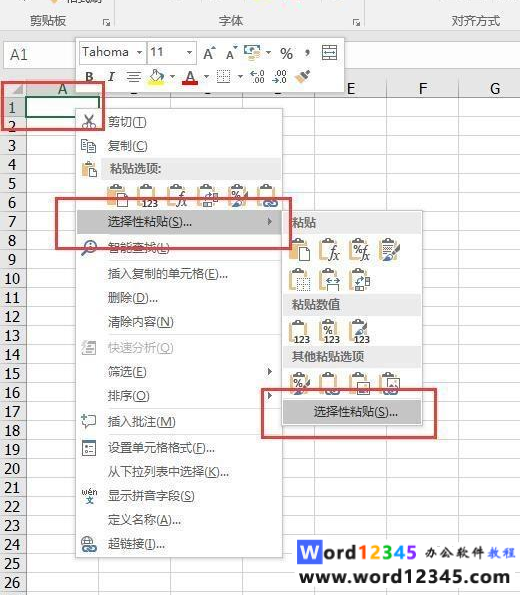Click the accounting number format icon

(x=252, y=53)
